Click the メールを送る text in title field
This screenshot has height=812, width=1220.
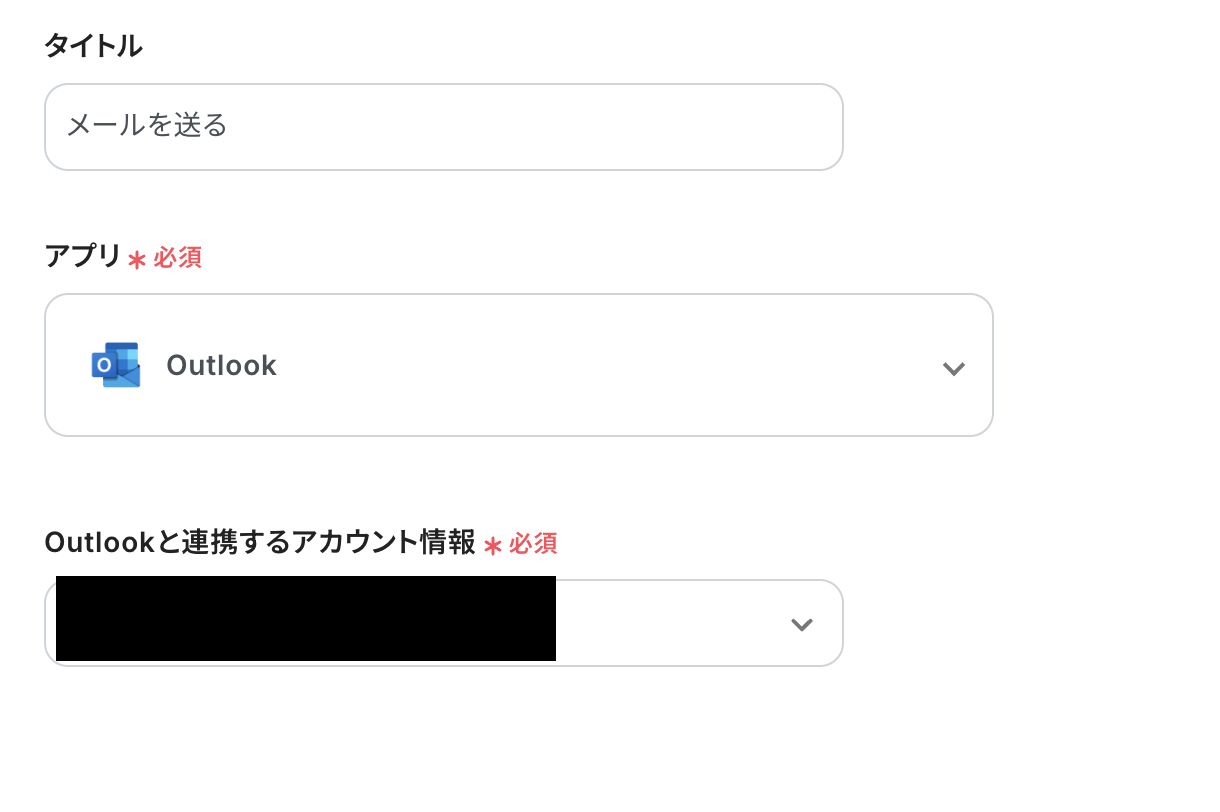click(x=147, y=126)
